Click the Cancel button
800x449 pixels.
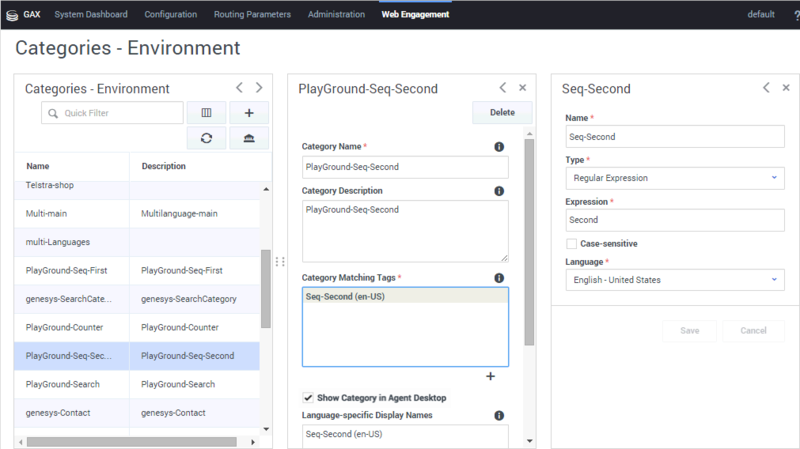pos(752,331)
